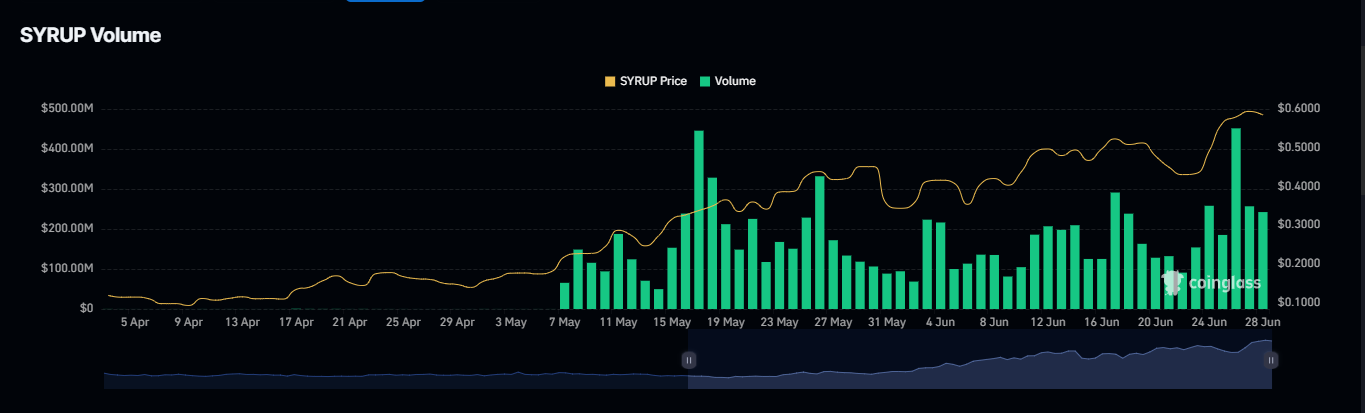Select the first volume bar at 7 May
The height and width of the screenshot is (413, 1365).
[564, 296]
